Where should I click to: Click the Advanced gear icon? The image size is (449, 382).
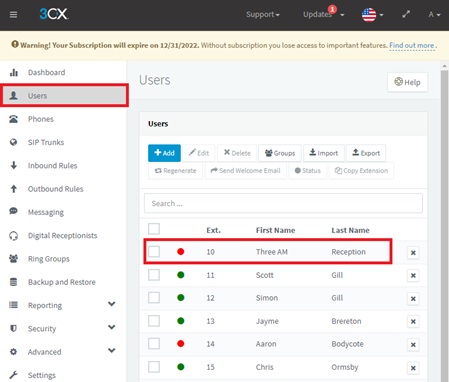[x=13, y=352]
